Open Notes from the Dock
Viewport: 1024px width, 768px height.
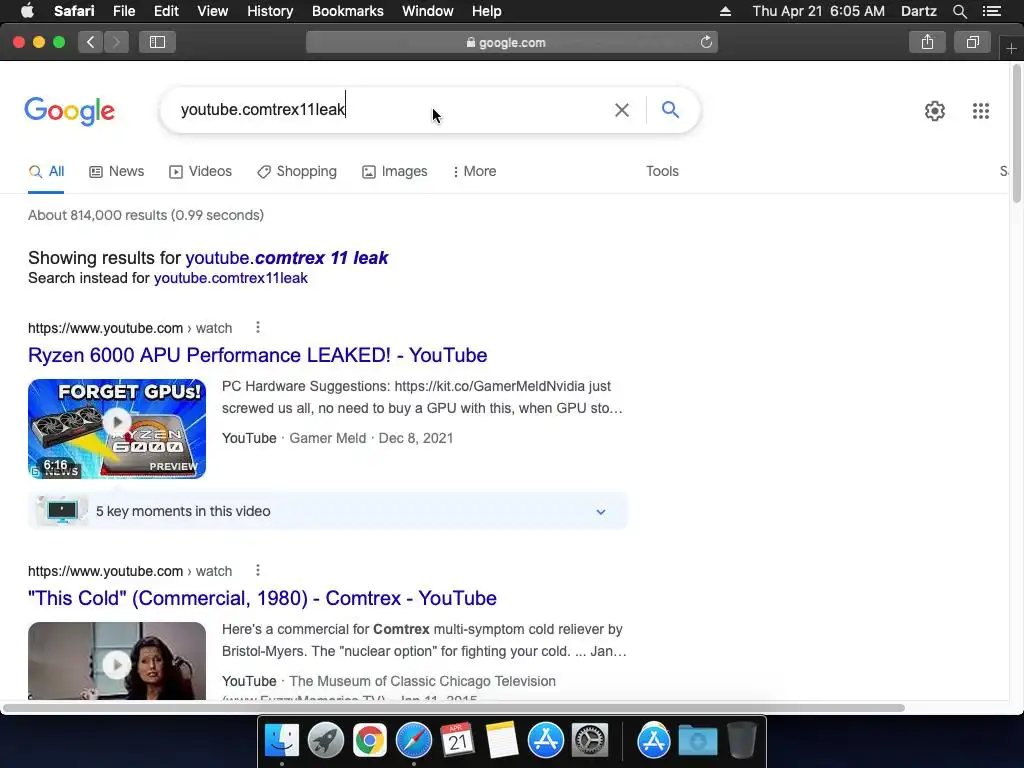[502, 741]
